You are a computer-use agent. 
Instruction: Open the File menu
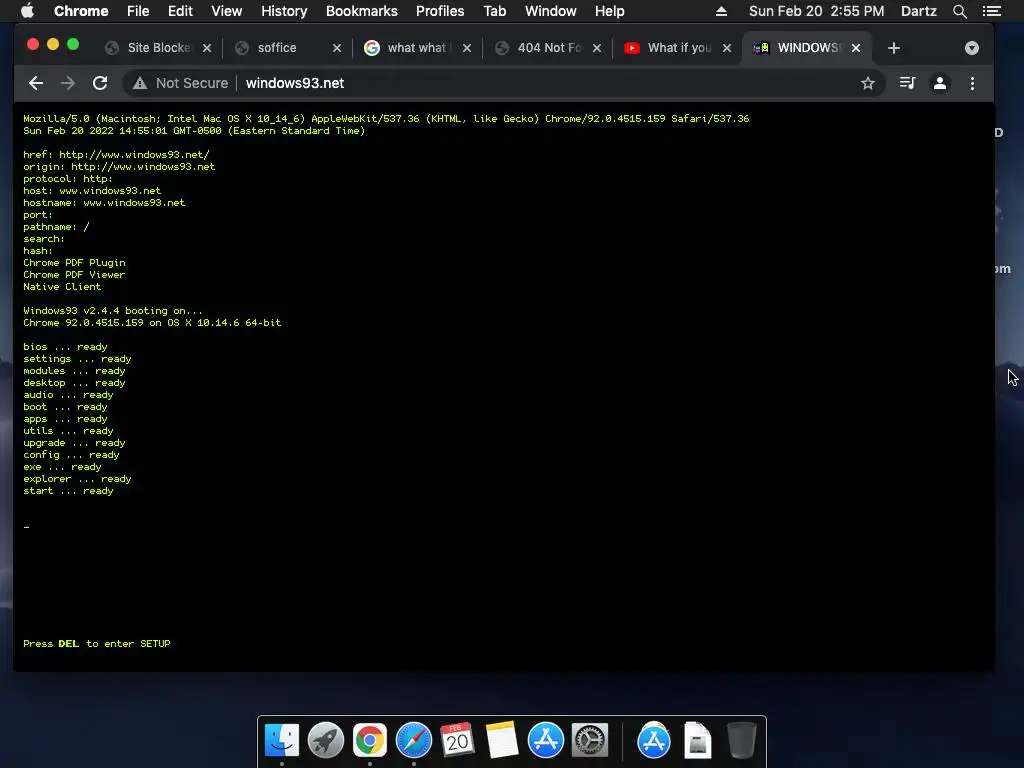point(138,11)
